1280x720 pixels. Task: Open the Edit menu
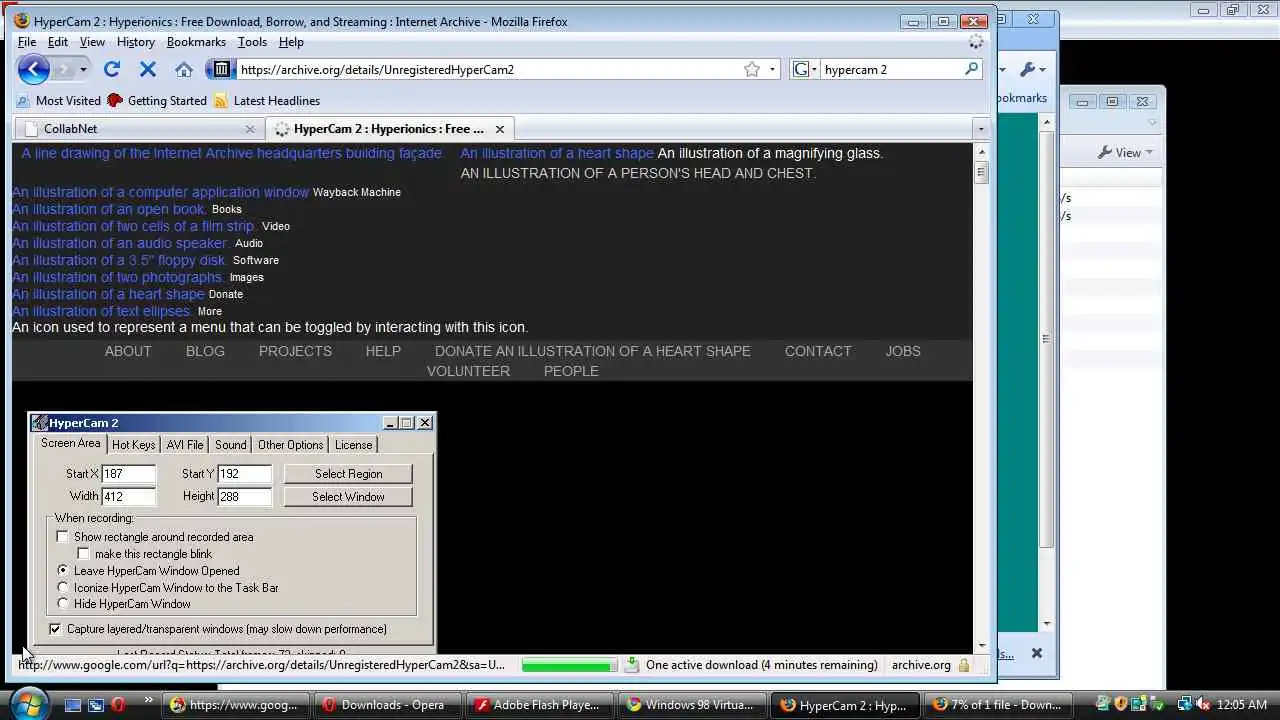(58, 42)
